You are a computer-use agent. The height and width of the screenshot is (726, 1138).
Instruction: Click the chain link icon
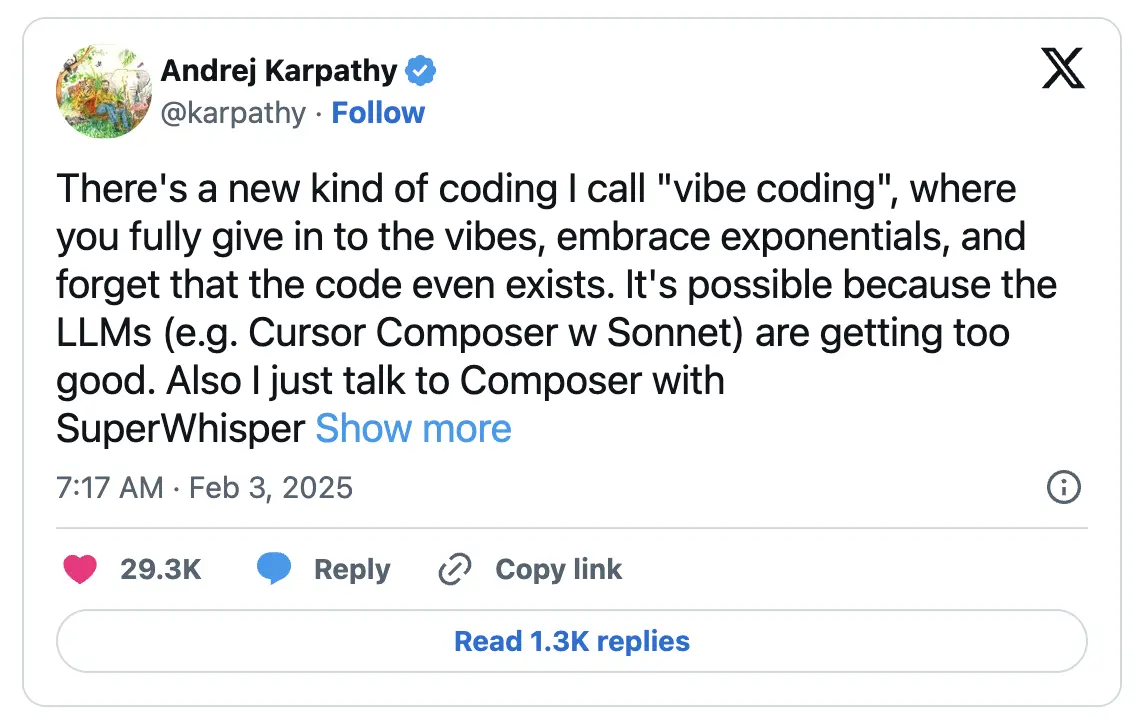[455, 570]
